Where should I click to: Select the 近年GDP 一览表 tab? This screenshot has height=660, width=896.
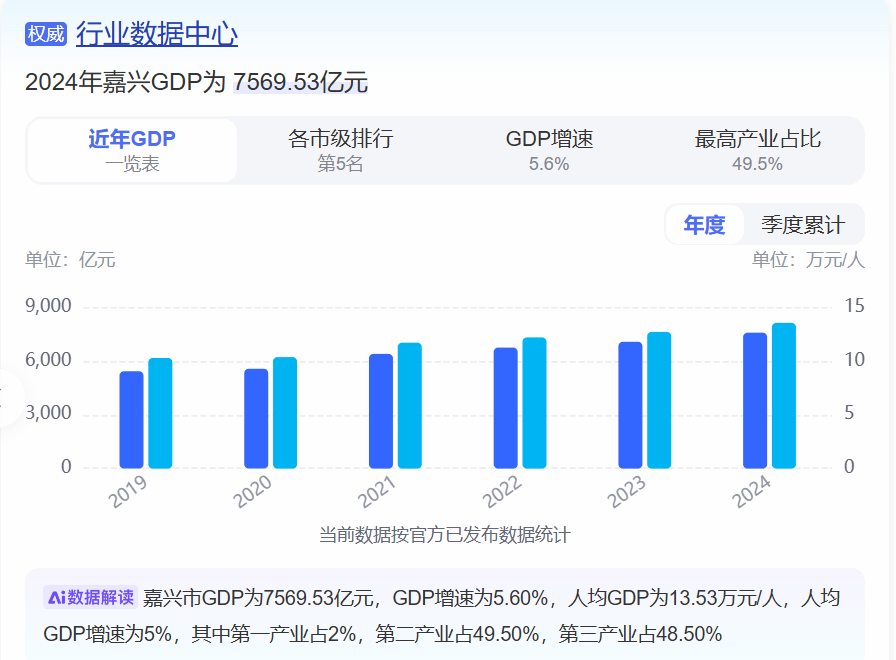click(132, 151)
